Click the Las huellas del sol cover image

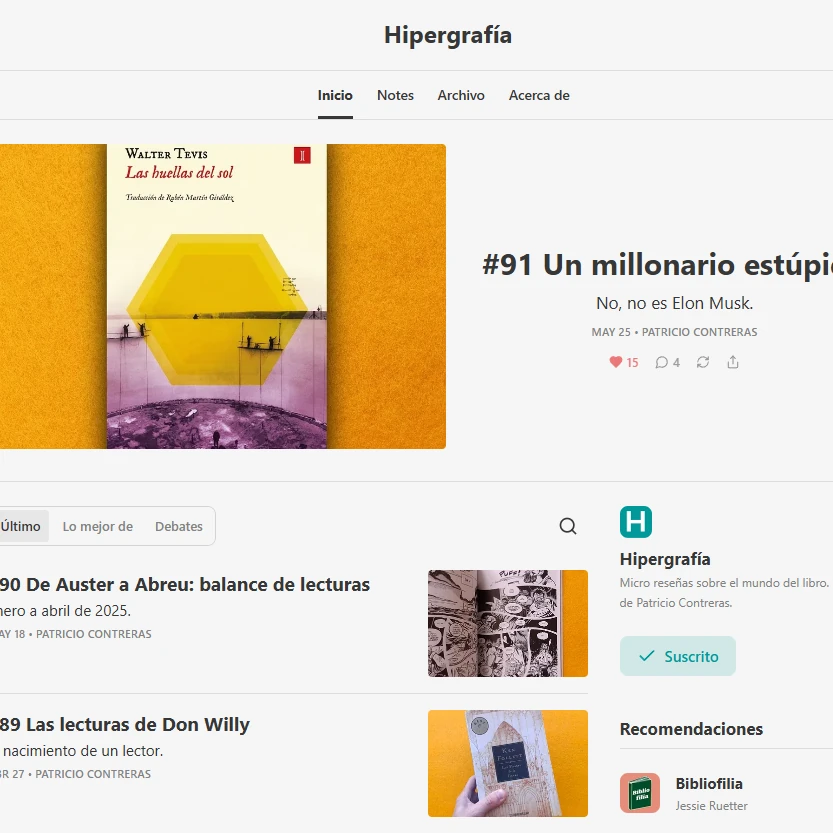tap(223, 296)
